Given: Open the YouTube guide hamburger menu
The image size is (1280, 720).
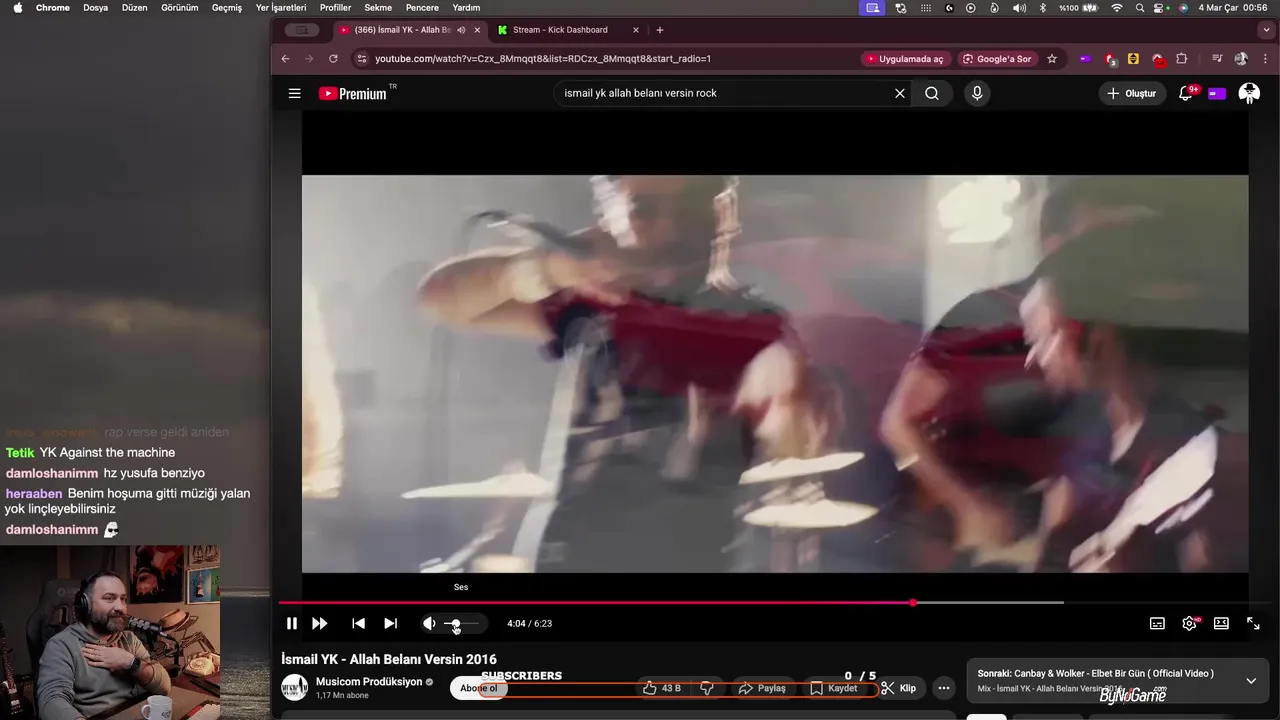Looking at the screenshot, I should point(294,93).
